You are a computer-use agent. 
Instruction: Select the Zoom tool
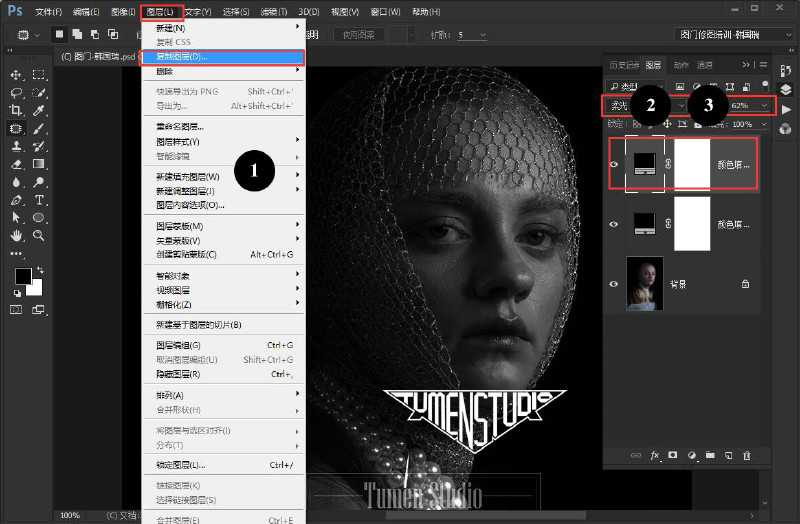pos(39,235)
